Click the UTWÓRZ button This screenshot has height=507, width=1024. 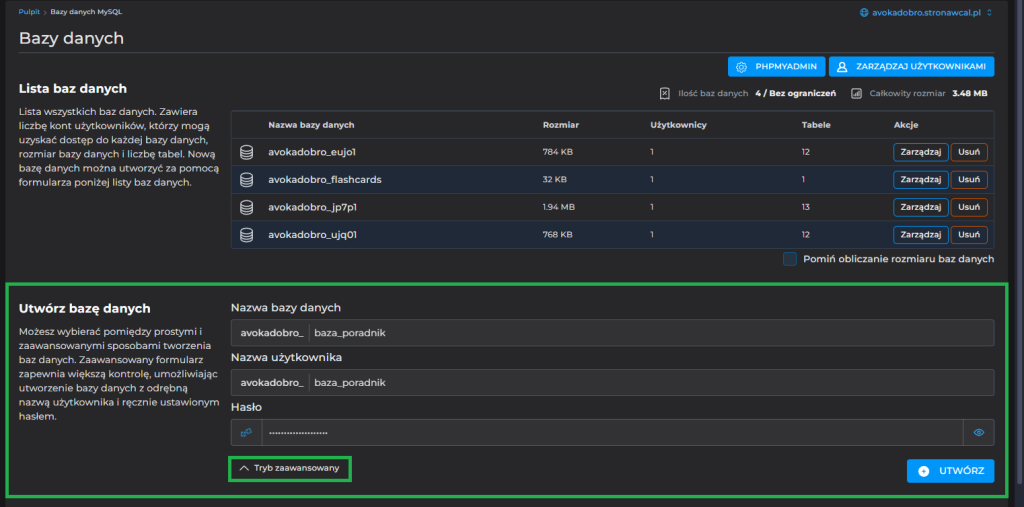tap(950, 471)
